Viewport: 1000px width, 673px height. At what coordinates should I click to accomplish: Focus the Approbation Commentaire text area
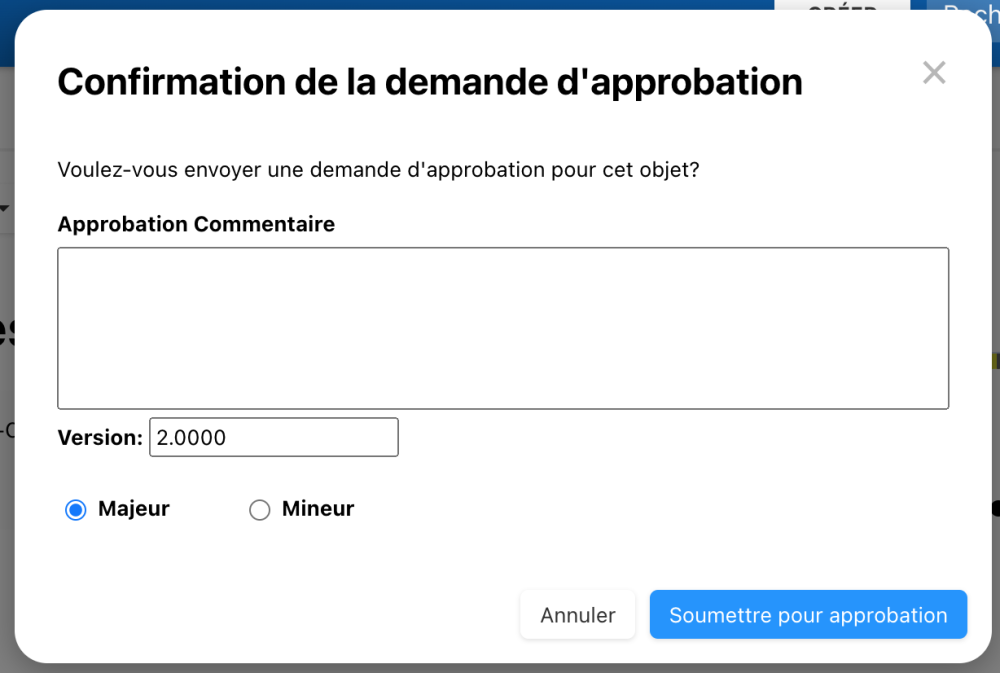tap(503, 328)
